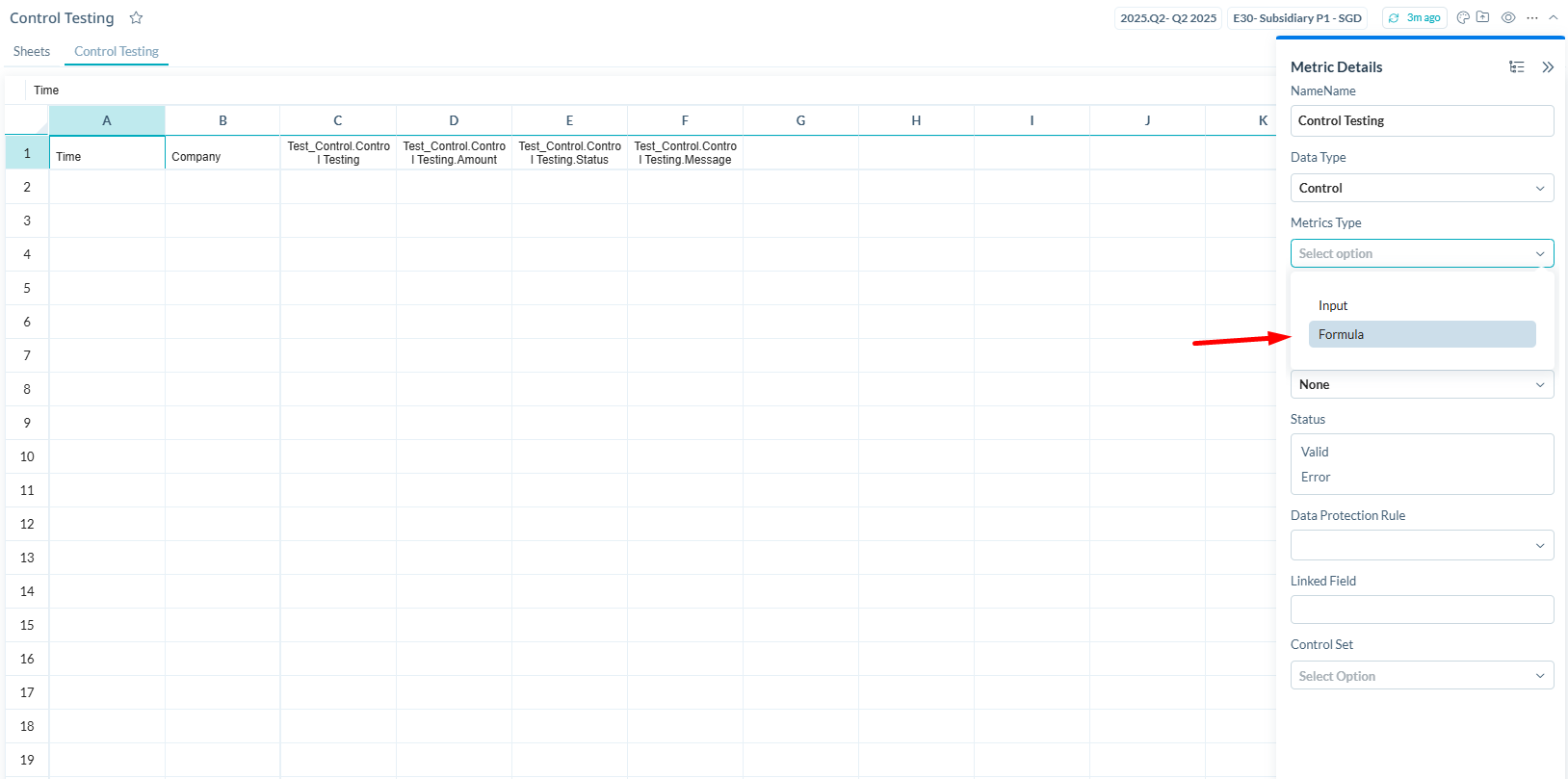Viewport: 1568px width, 779px height.
Task: Open the Data Type dropdown
Action: 1422,188
